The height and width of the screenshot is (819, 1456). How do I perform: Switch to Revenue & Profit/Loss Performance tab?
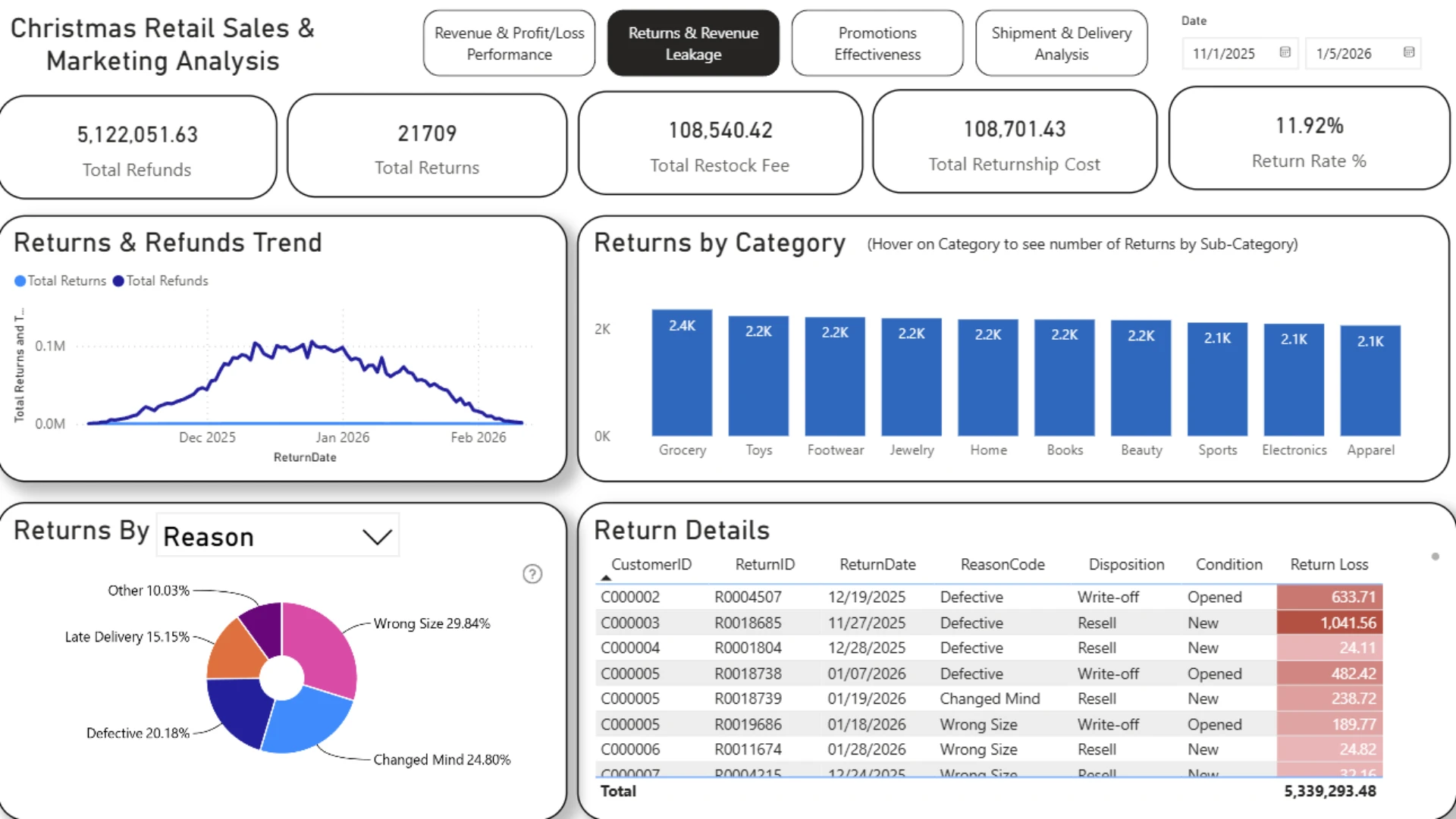click(x=509, y=43)
